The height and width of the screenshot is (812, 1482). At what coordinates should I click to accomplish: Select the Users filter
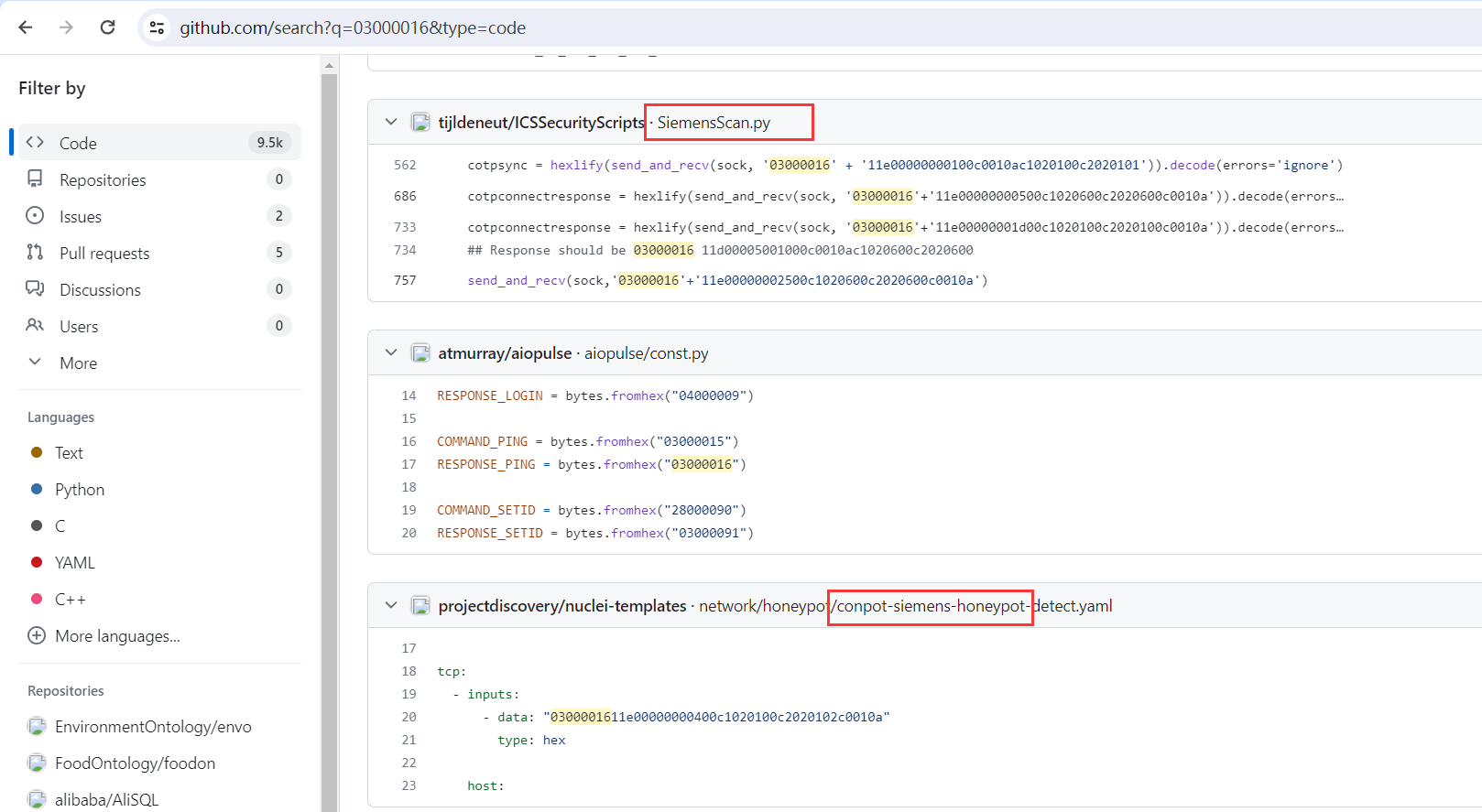point(159,326)
